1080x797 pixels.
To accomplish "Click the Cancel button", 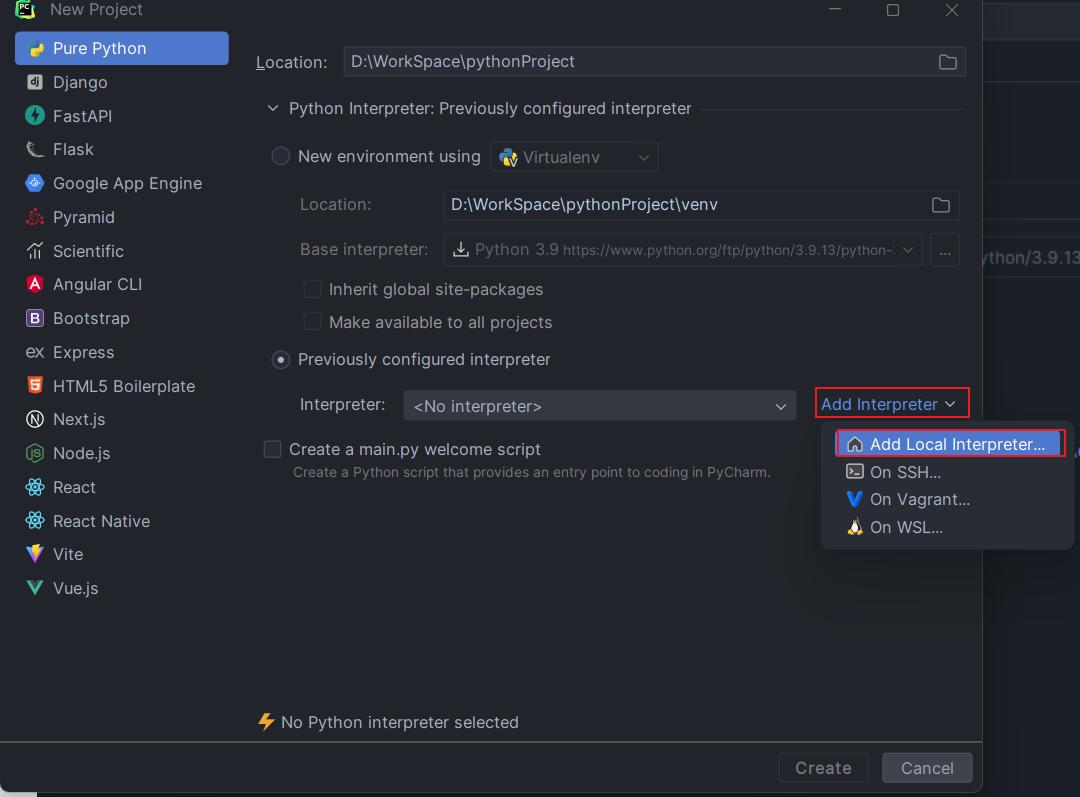I will coord(927,767).
